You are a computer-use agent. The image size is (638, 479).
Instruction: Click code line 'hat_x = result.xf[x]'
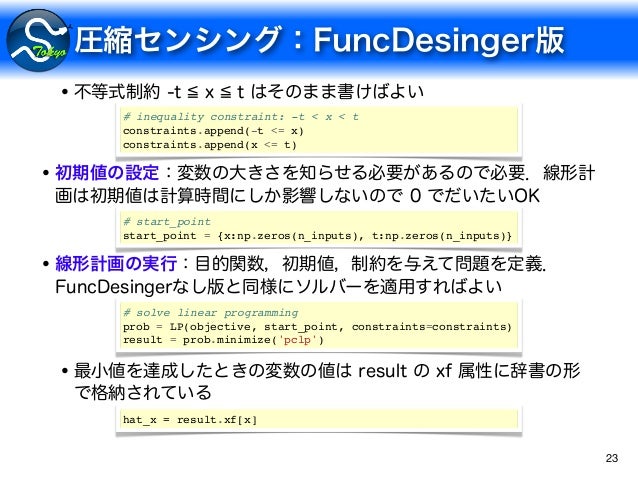(190, 420)
